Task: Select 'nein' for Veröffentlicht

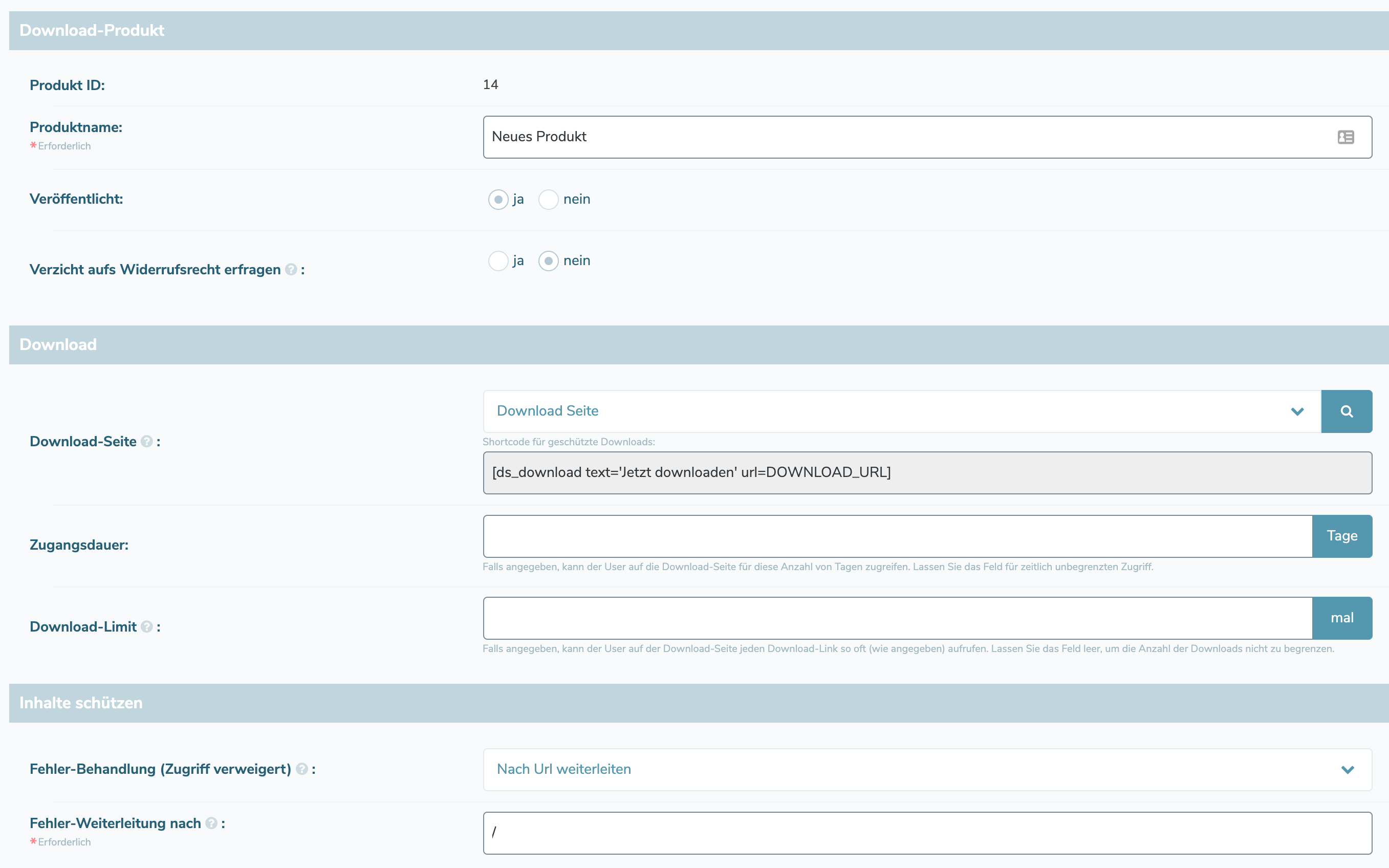Action: click(x=548, y=199)
